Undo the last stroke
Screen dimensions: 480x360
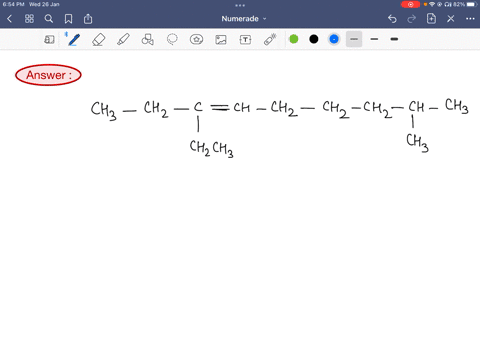pos(392,19)
